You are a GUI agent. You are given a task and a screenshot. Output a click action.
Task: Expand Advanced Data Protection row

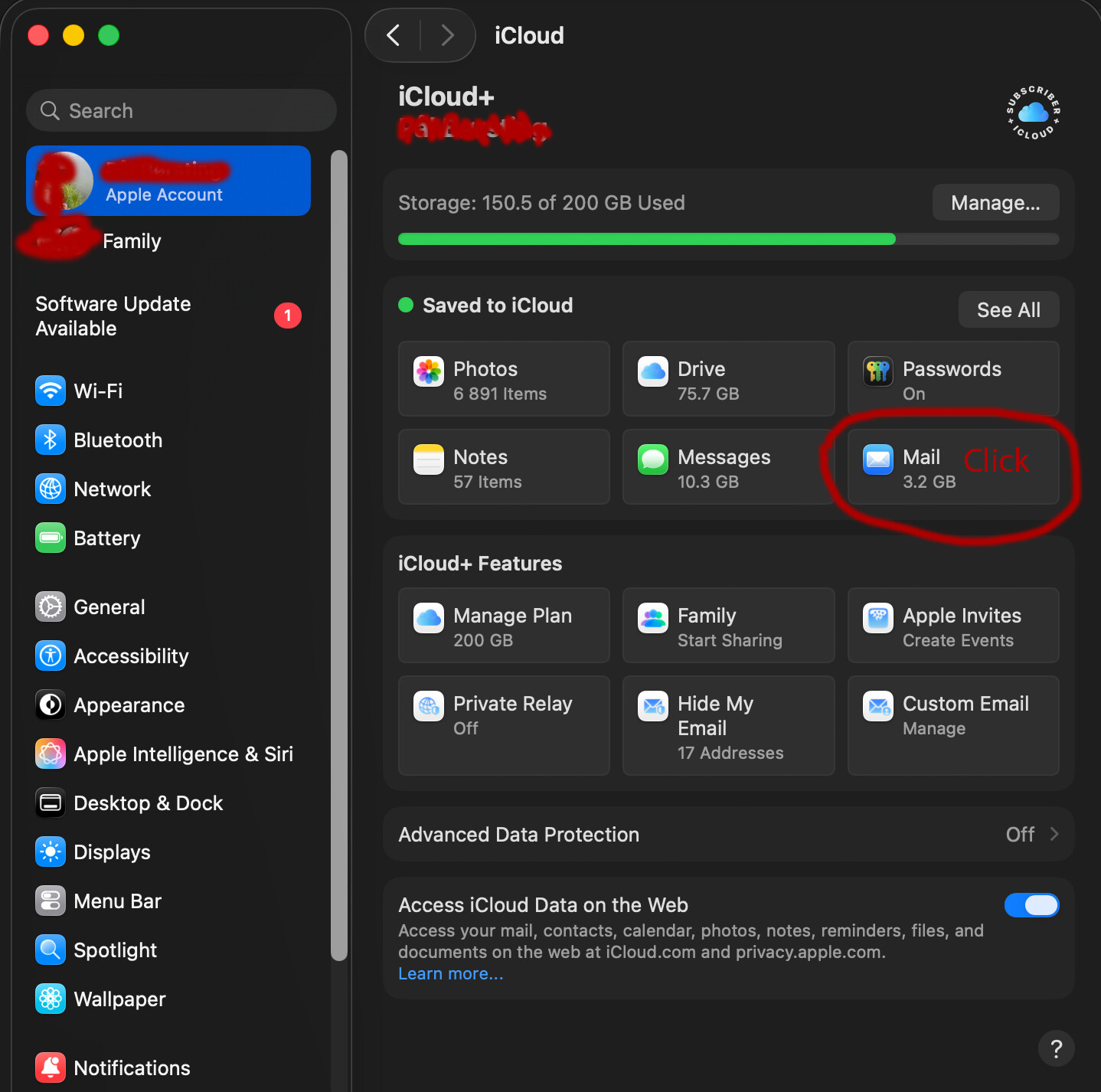coord(728,835)
